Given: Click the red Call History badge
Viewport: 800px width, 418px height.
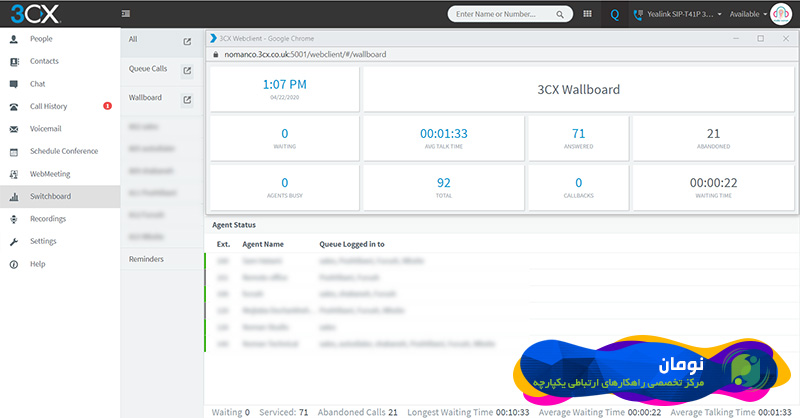Looking at the screenshot, I should (x=107, y=106).
